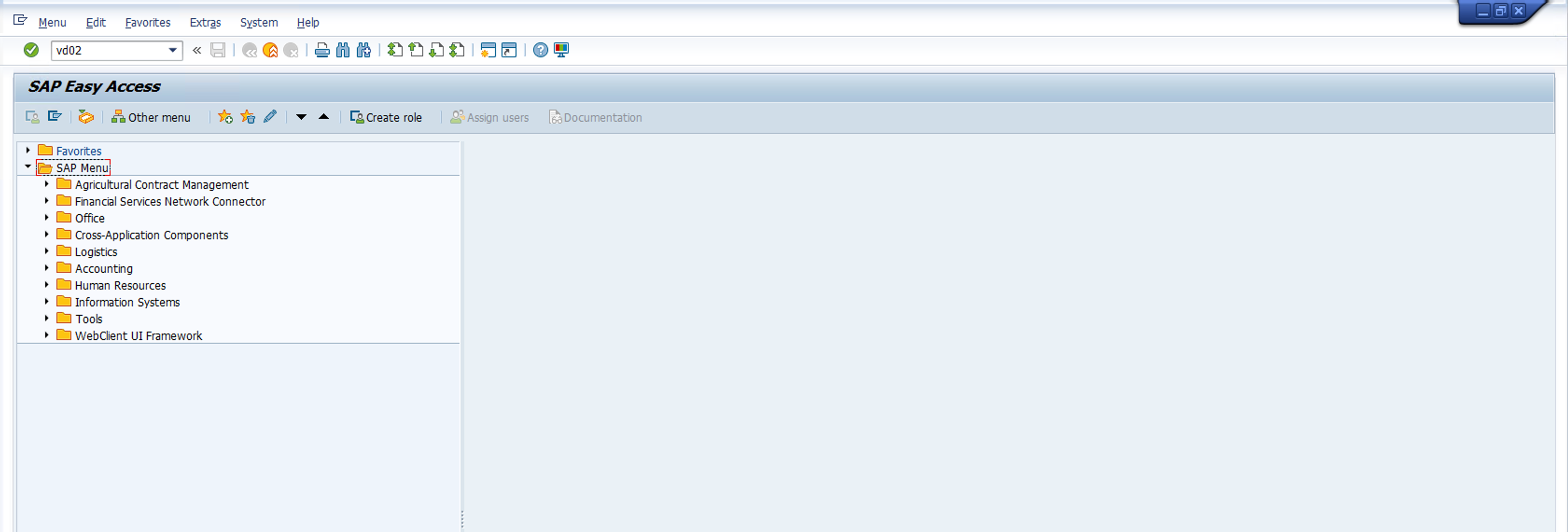
Task: Click the Find Next binoculars icon
Action: pos(363,50)
